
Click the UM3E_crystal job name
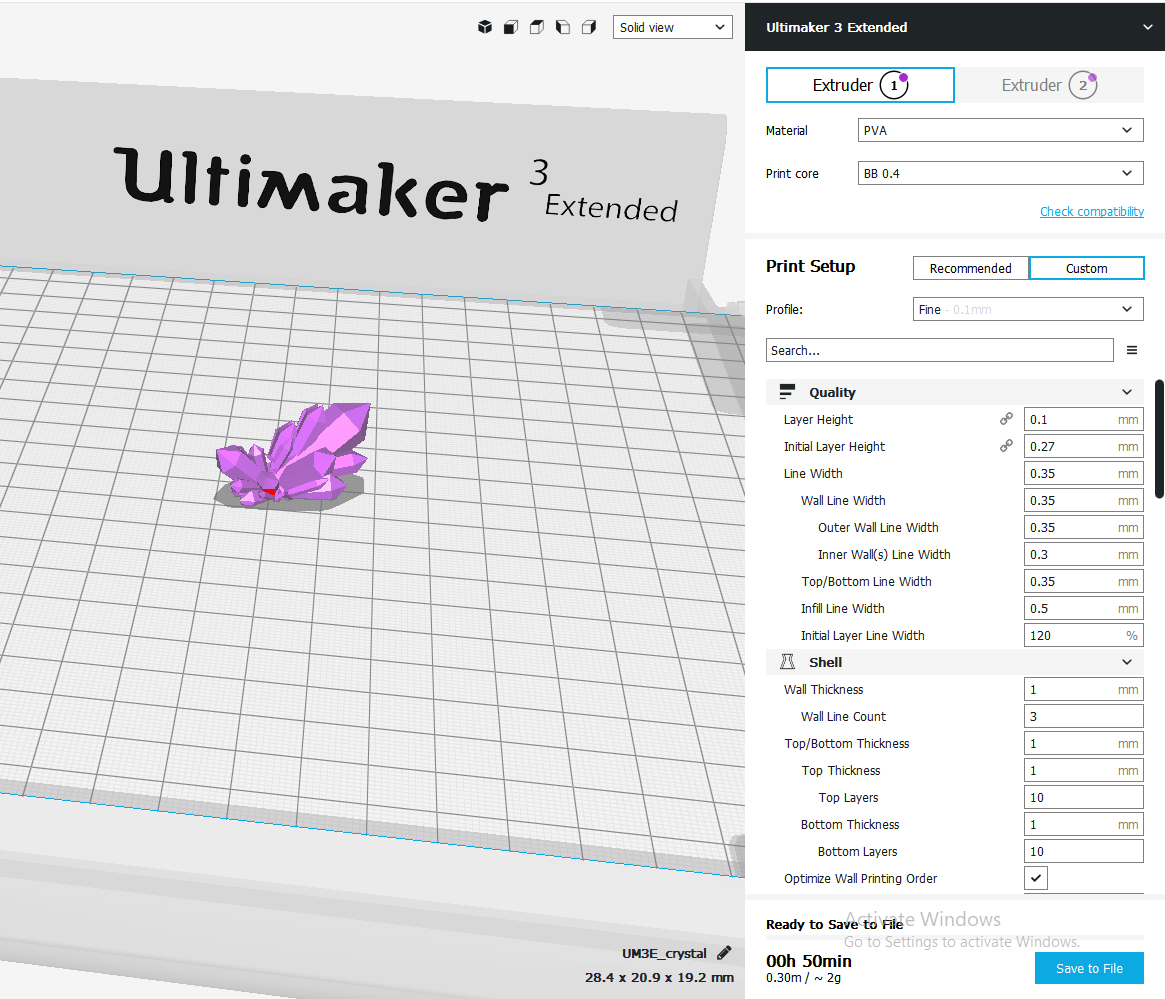point(664,953)
